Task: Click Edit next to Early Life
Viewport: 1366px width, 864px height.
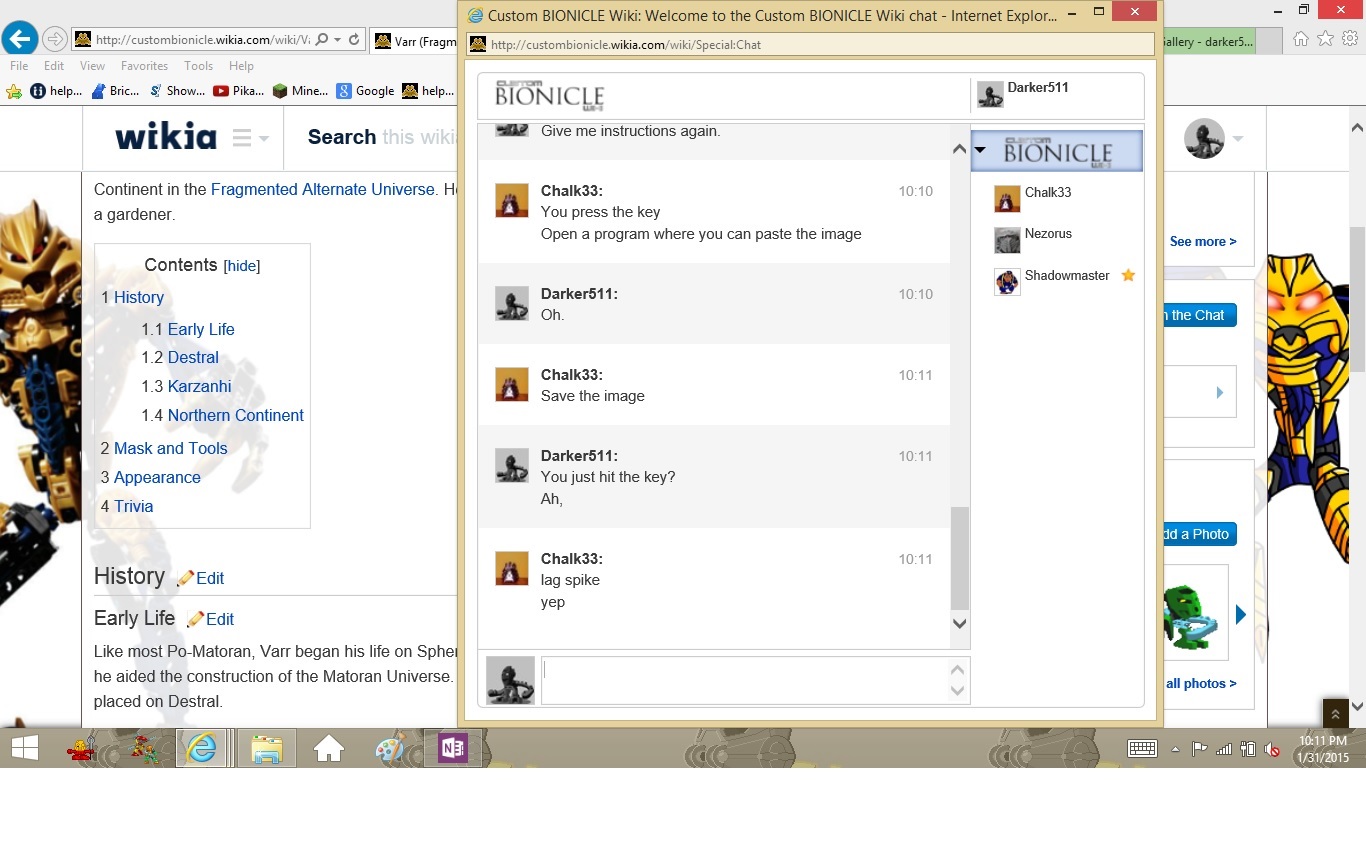Action: click(x=220, y=619)
